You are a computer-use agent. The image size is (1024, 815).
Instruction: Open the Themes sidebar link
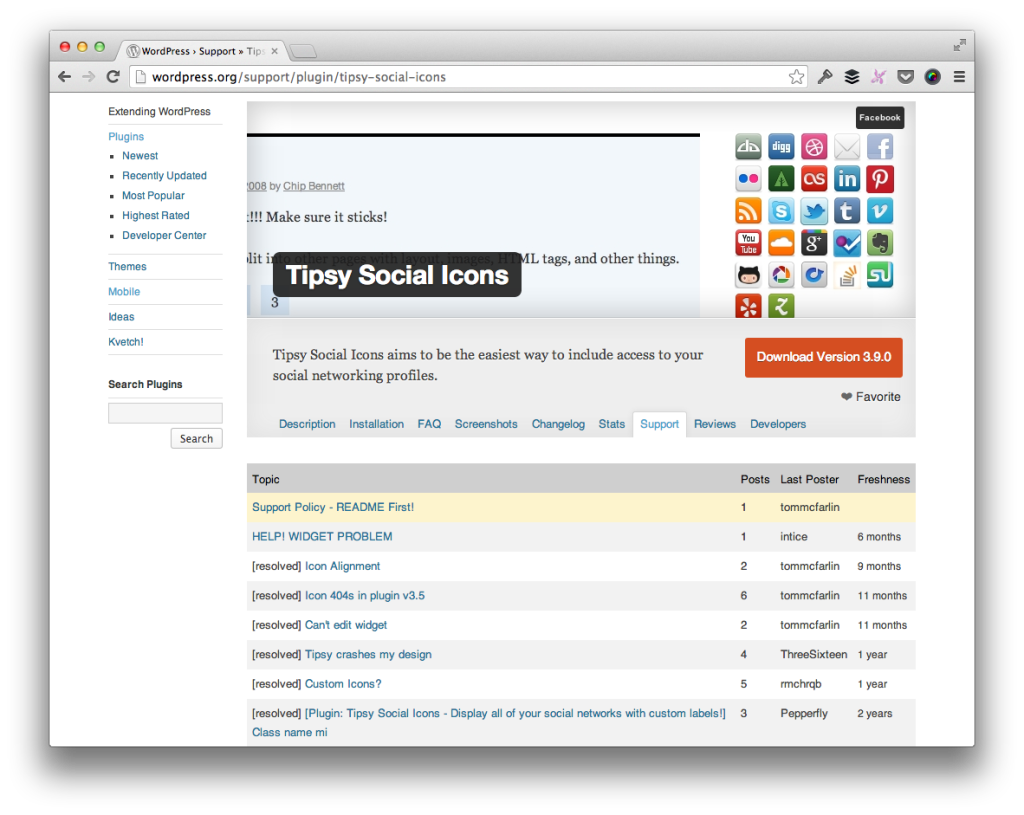pyautogui.click(x=127, y=266)
